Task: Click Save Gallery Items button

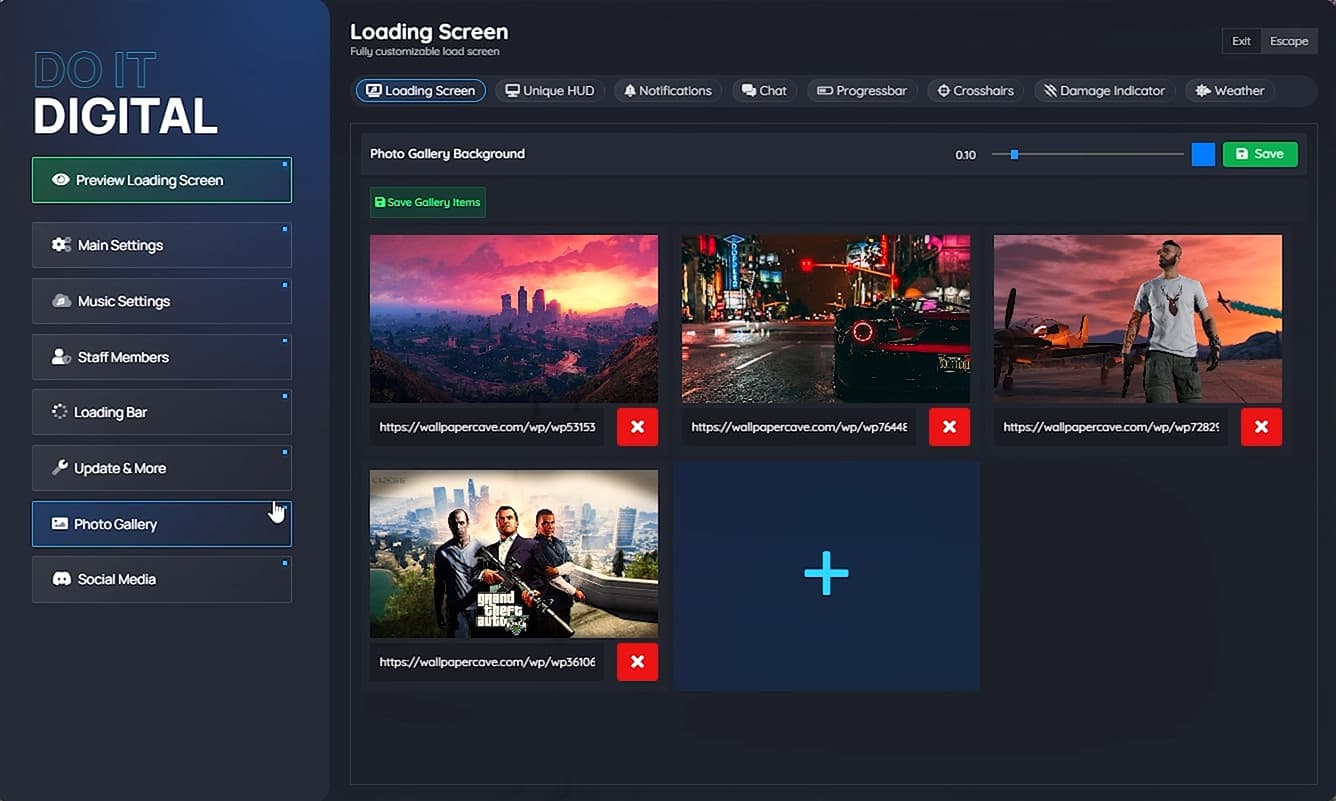Action: (427, 202)
